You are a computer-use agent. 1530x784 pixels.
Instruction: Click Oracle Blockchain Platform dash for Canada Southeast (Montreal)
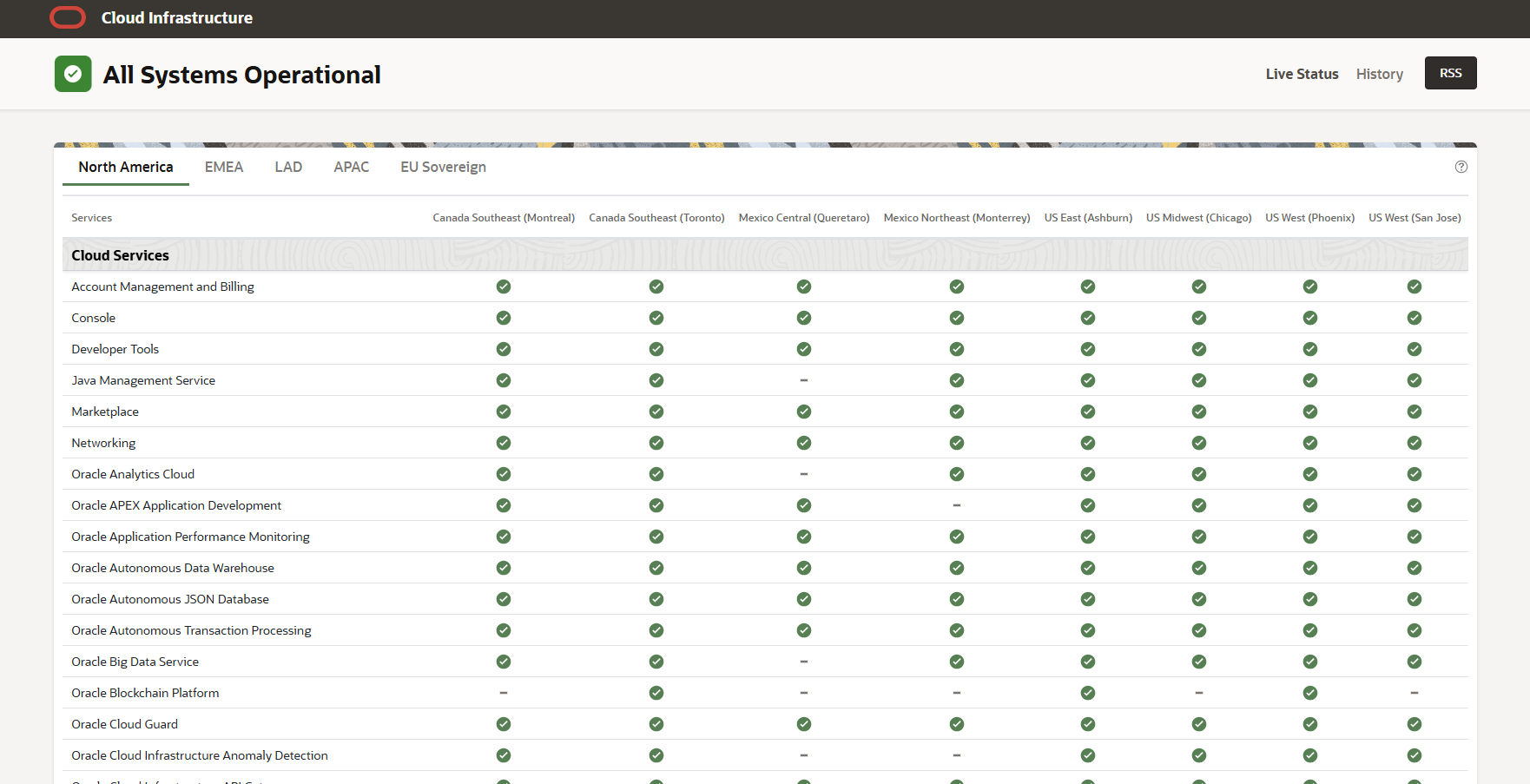[x=504, y=693]
